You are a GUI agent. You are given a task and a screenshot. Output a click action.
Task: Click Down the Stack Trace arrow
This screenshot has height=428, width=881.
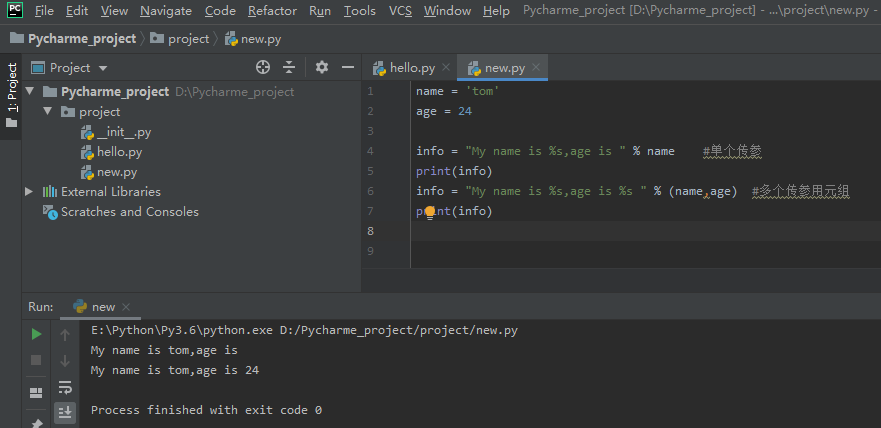[65, 361]
